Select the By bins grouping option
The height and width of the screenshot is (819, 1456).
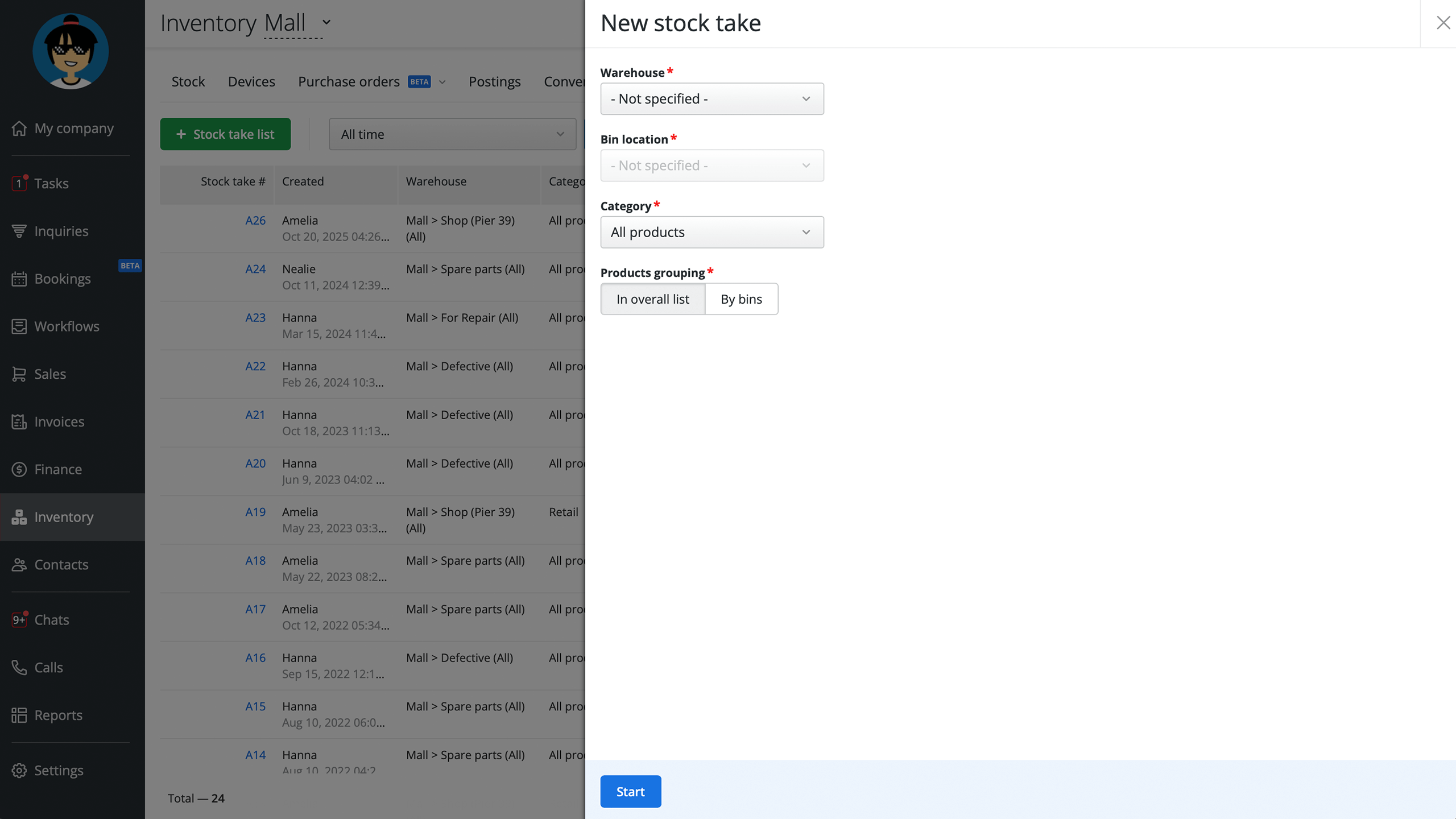[741, 299]
